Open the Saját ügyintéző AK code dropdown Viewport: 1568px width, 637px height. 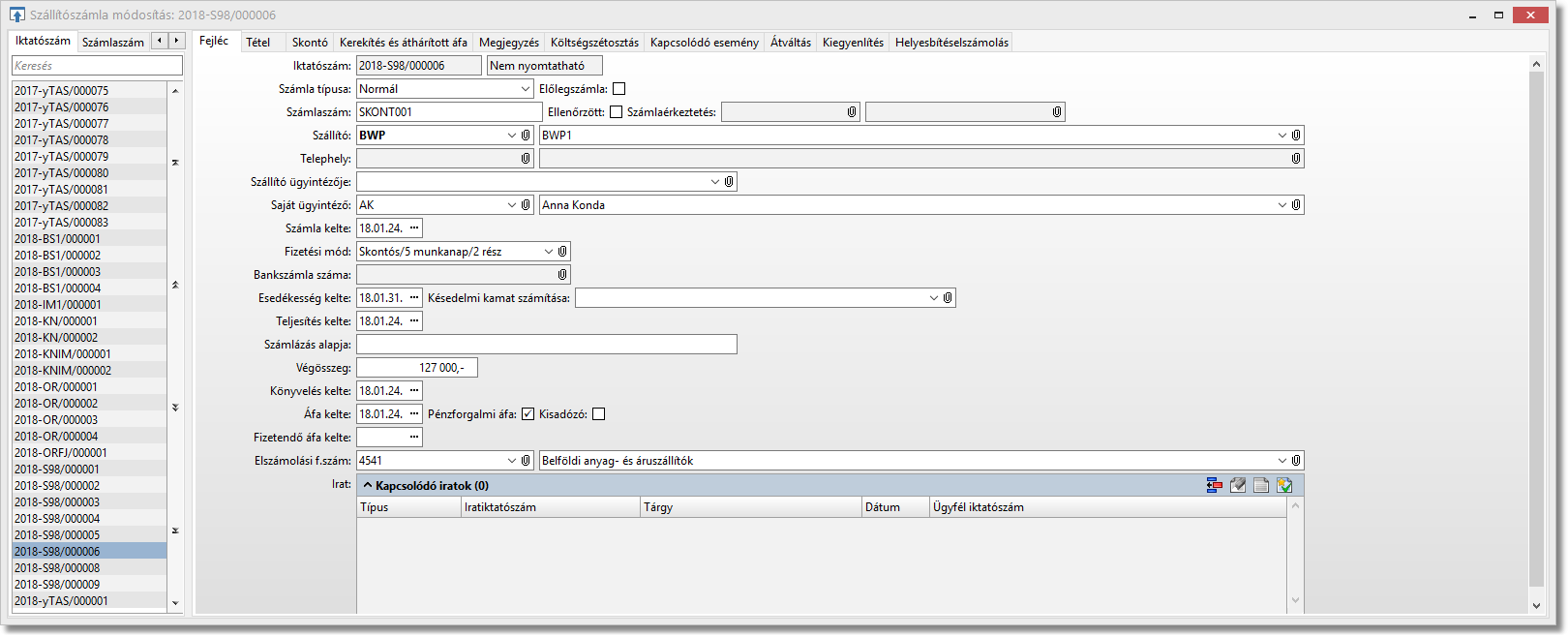[512, 205]
